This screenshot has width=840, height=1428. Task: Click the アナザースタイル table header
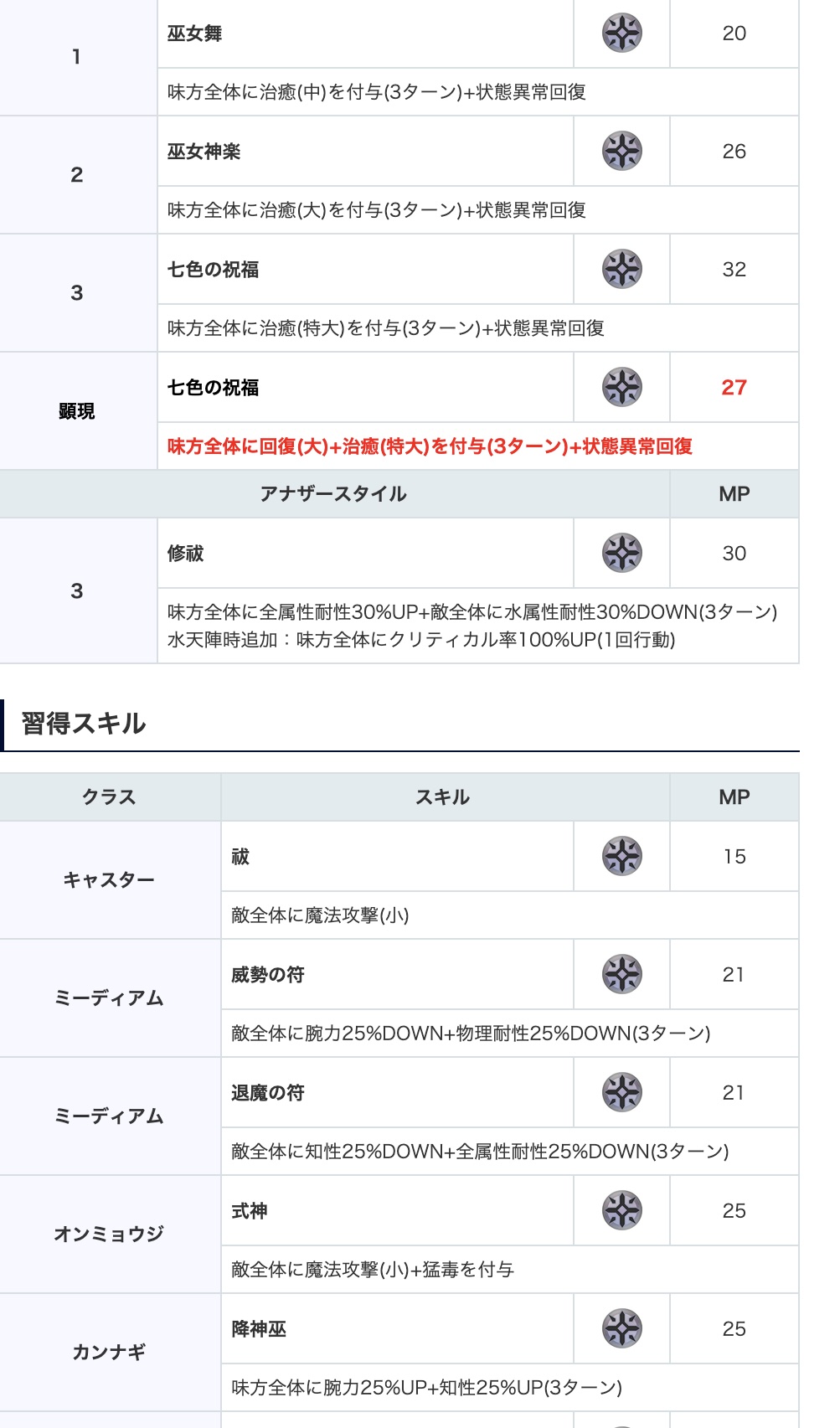(x=333, y=494)
